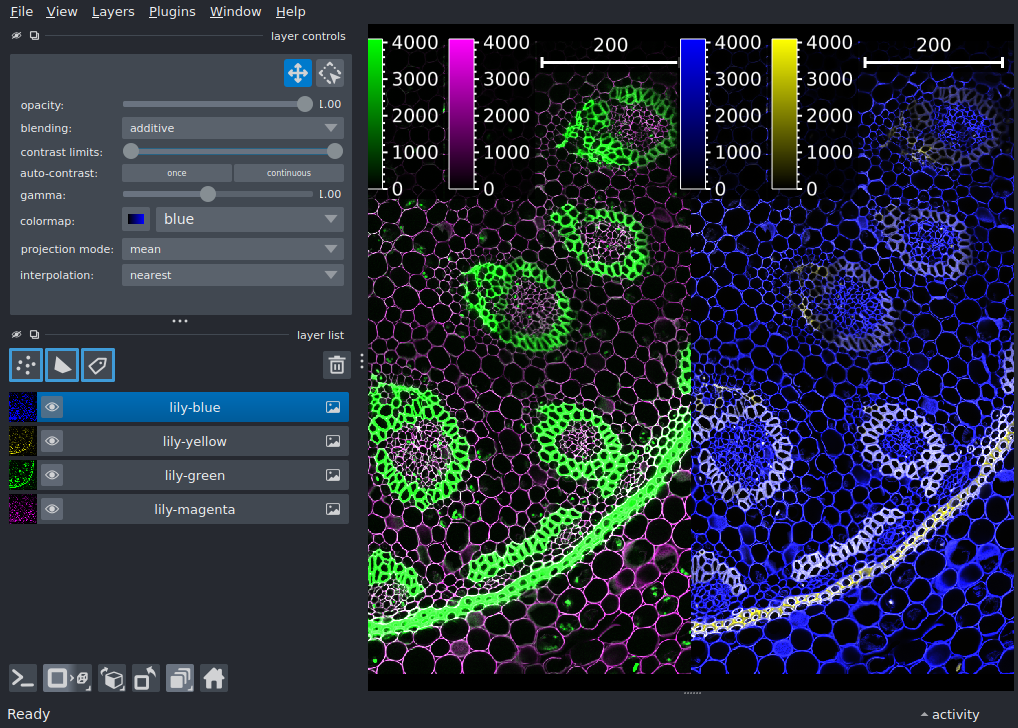Viewport: 1018px width, 728px height.
Task: Activate the layer transform tool
Action: pos(329,73)
